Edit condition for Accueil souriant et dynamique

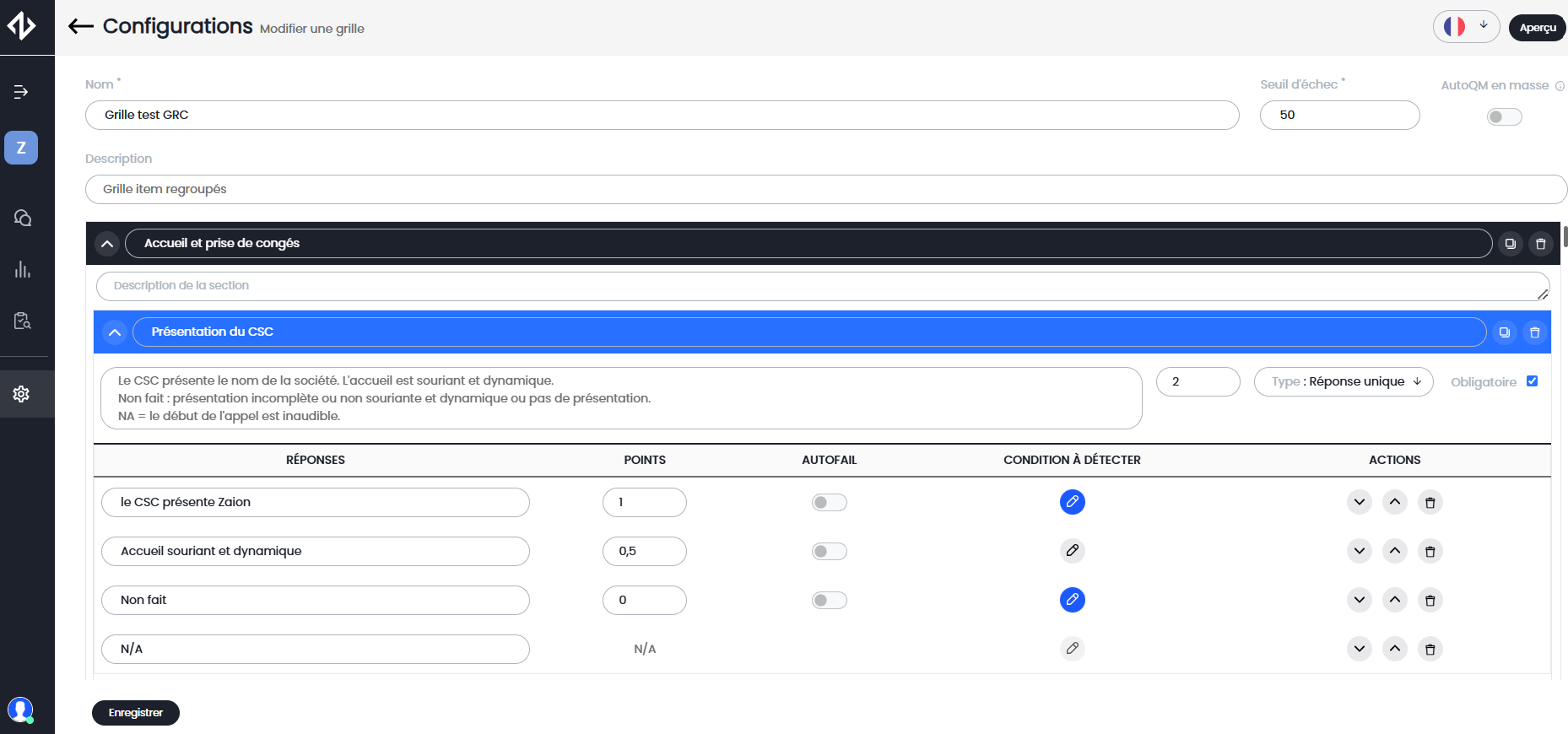click(x=1072, y=551)
